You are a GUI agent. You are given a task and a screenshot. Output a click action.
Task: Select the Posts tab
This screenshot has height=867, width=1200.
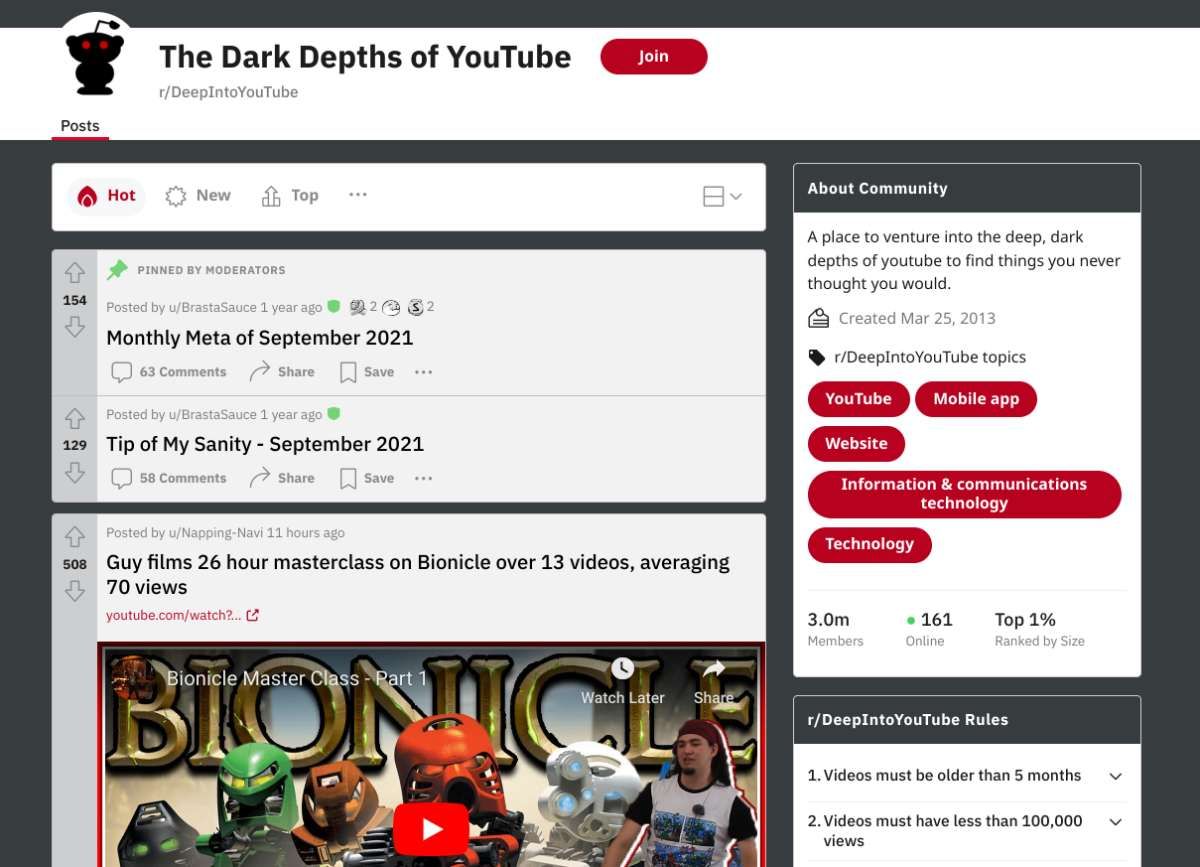click(80, 126)
